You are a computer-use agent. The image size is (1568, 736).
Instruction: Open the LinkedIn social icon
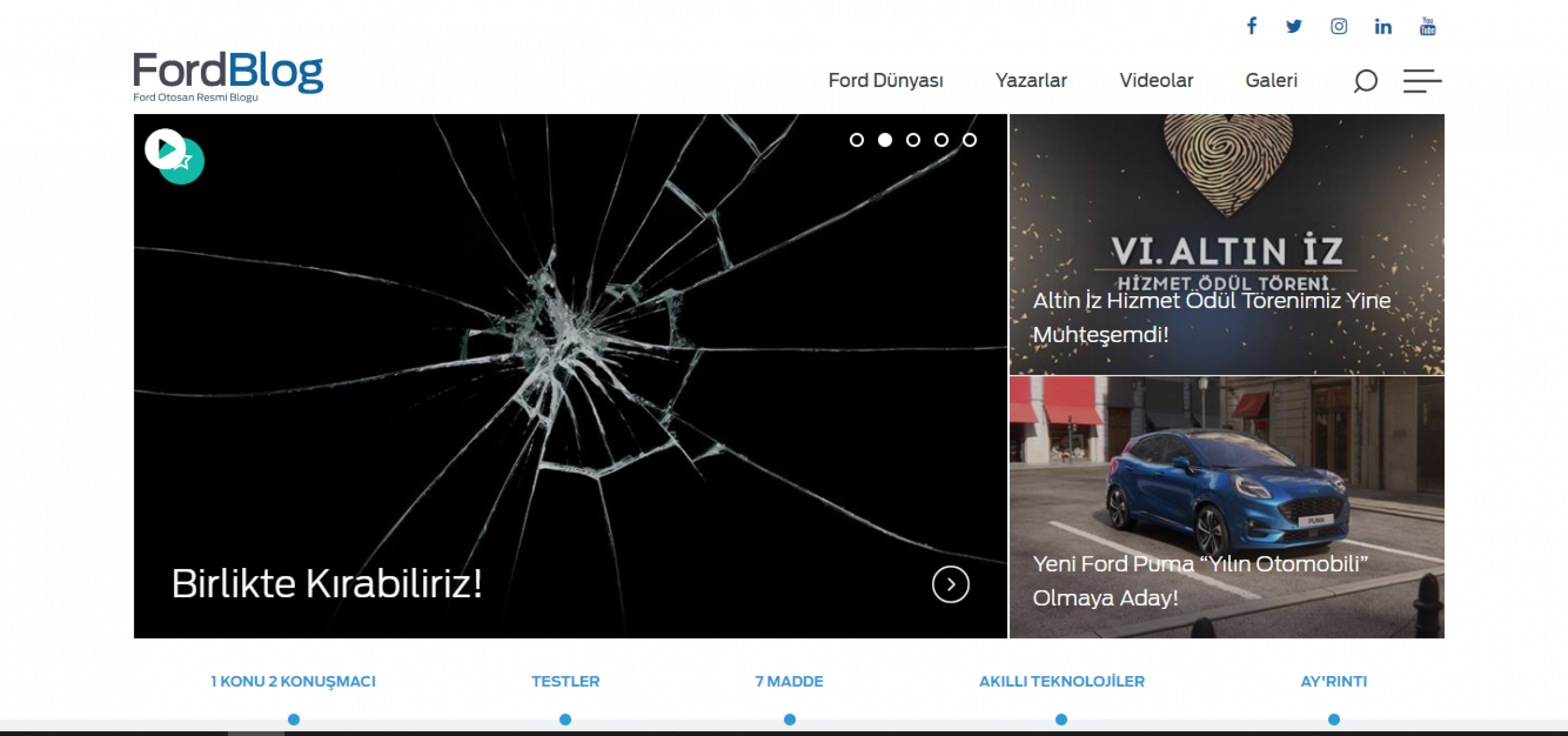point(1383,26)
